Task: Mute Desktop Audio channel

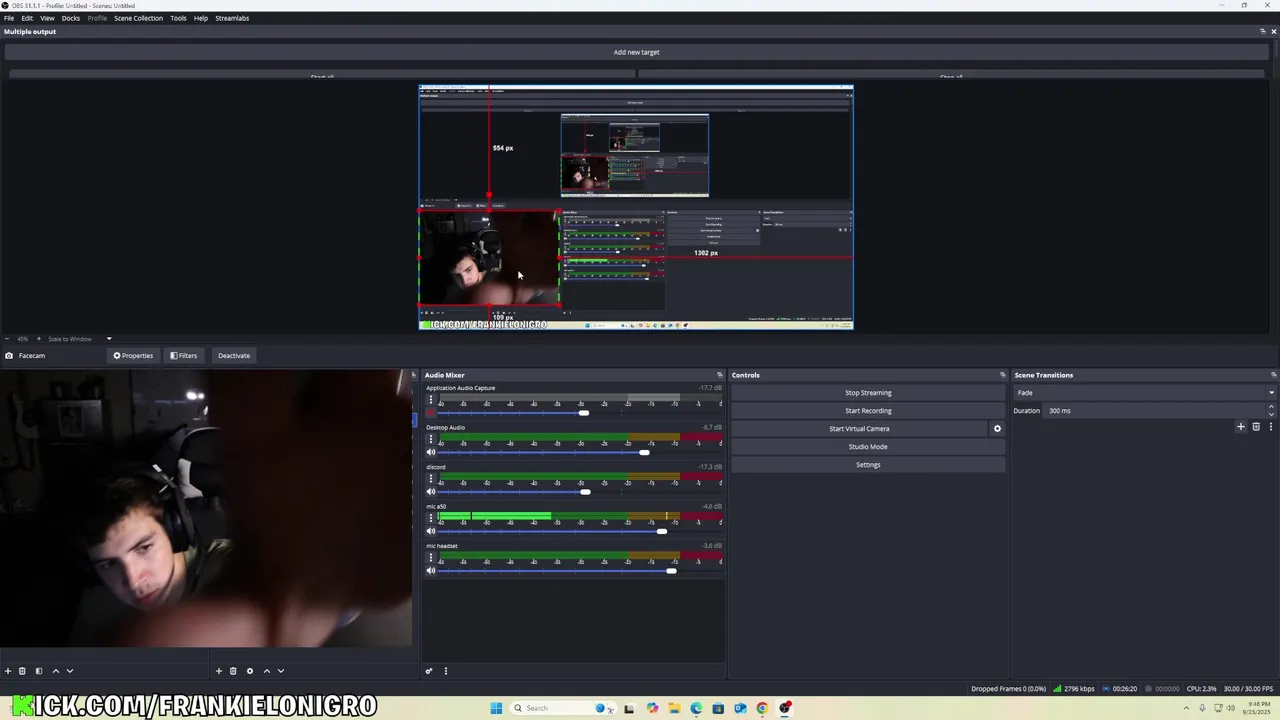Action: 431,452
